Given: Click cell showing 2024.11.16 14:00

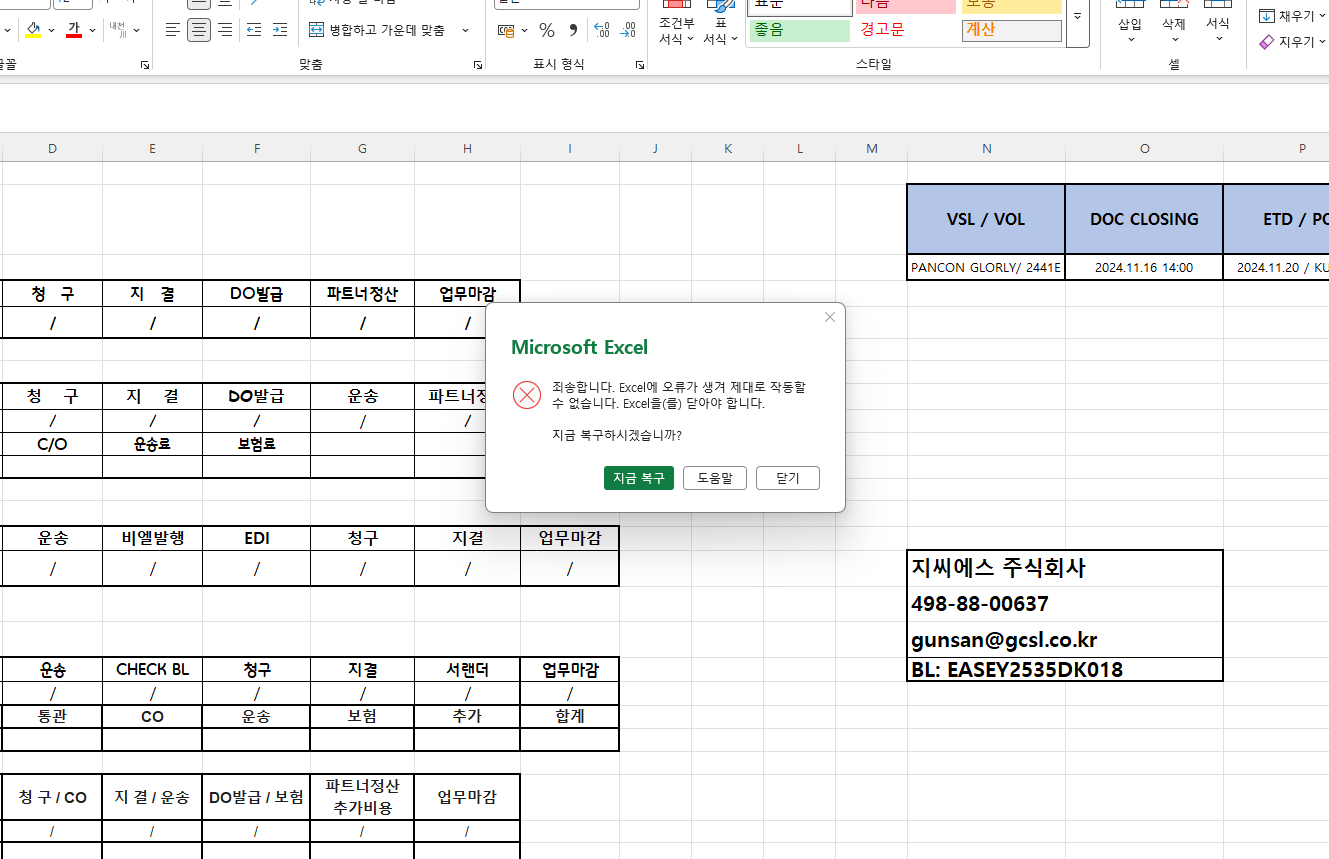Looking at the screenshot, I should [x=1144, y=267].
